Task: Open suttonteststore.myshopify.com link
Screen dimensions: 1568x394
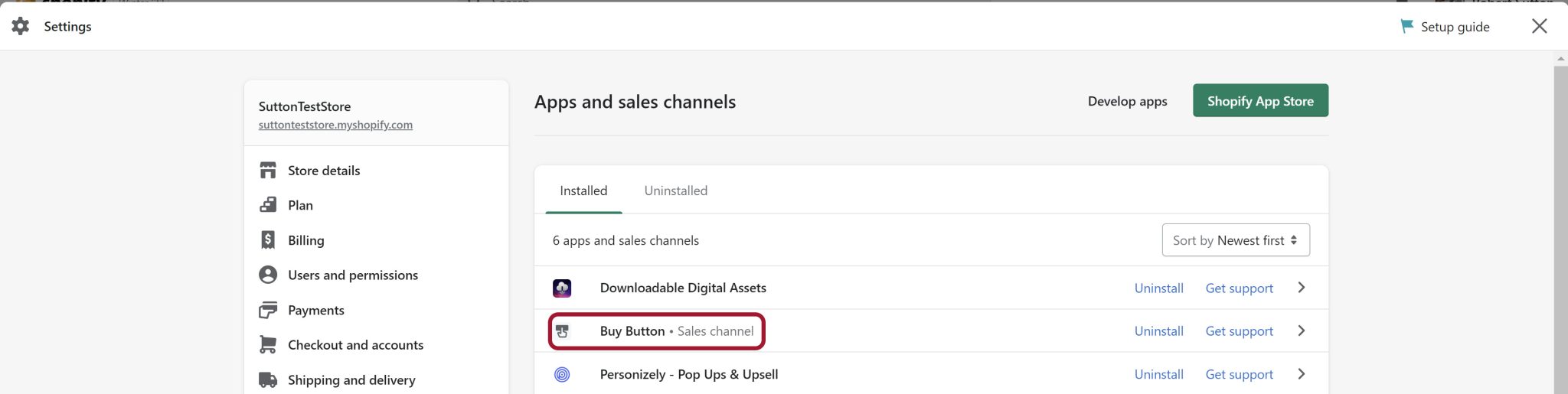Action: (x=335, y=125)
